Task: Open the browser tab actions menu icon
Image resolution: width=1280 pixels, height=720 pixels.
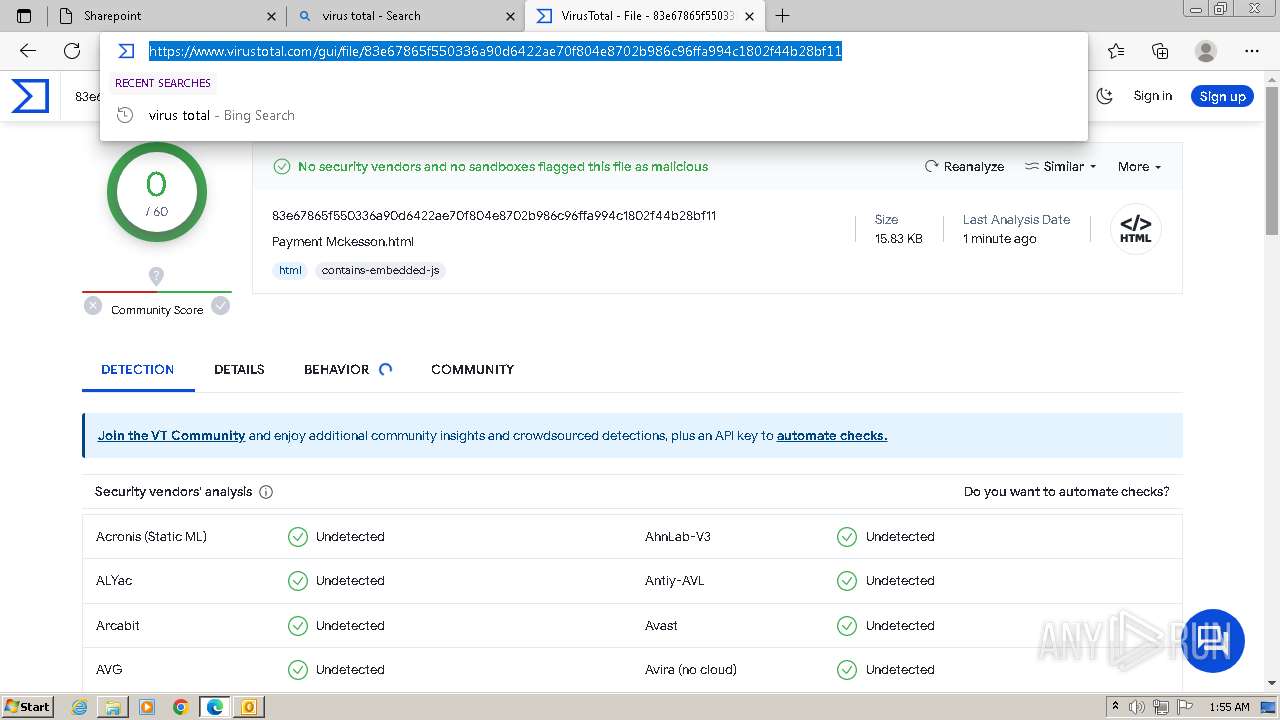Action: [x=24, y=16]
